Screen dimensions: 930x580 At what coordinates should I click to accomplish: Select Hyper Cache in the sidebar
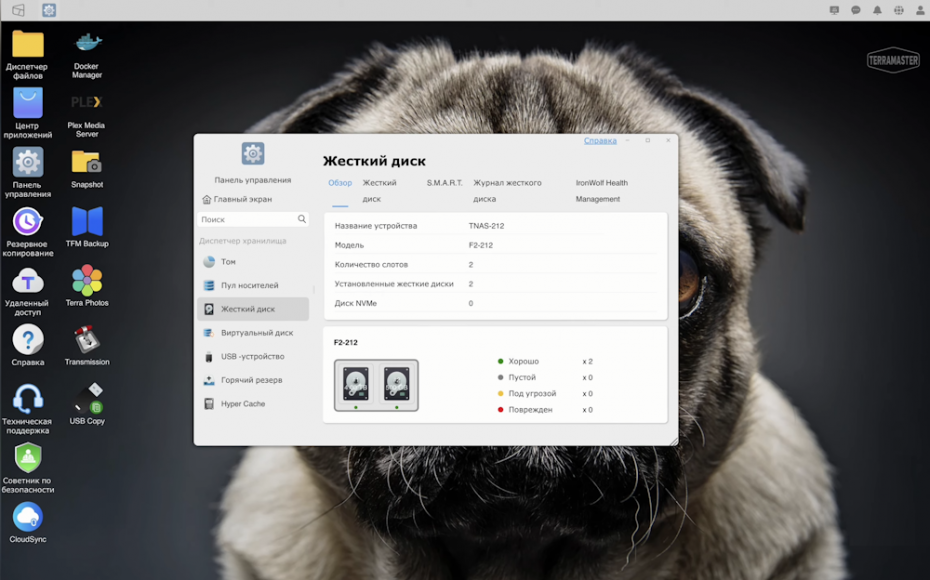click(x=253, y=404)
